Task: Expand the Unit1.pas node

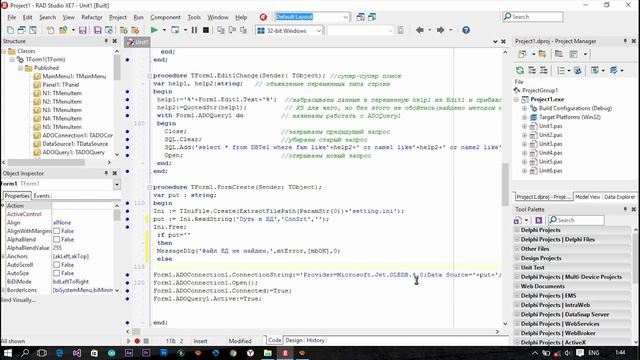Action: click(x=524, y=127)
